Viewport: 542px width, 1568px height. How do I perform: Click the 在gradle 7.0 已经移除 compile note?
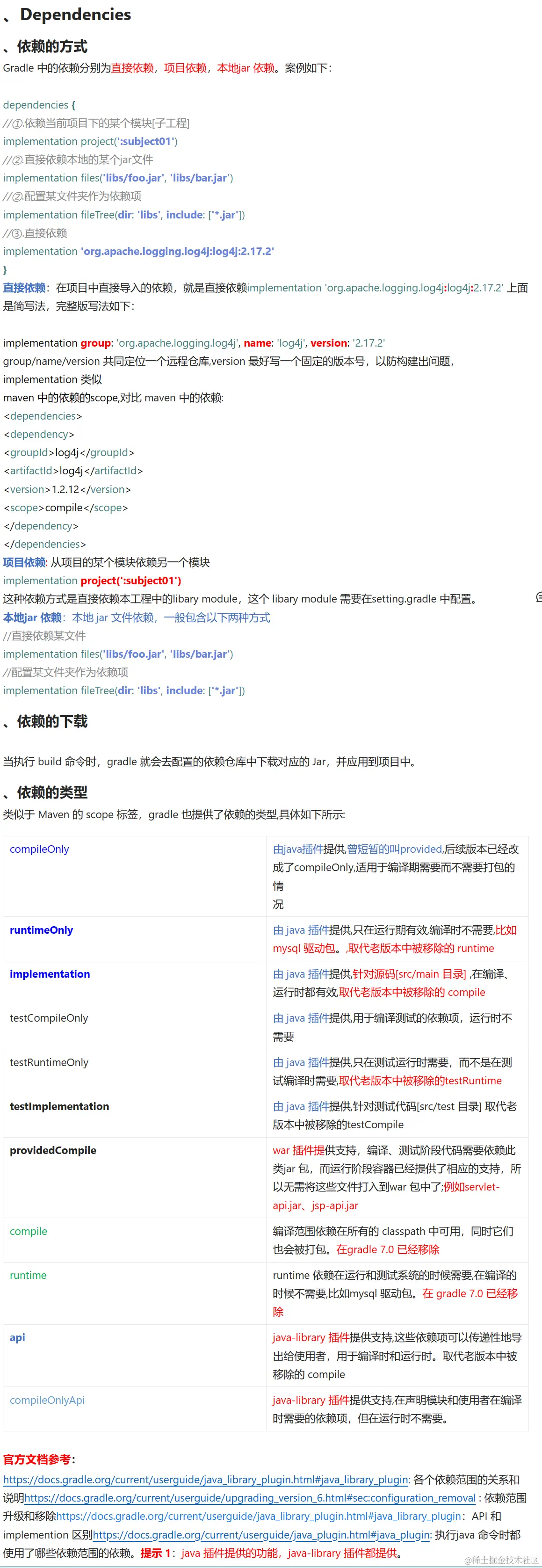(388, 1249)
